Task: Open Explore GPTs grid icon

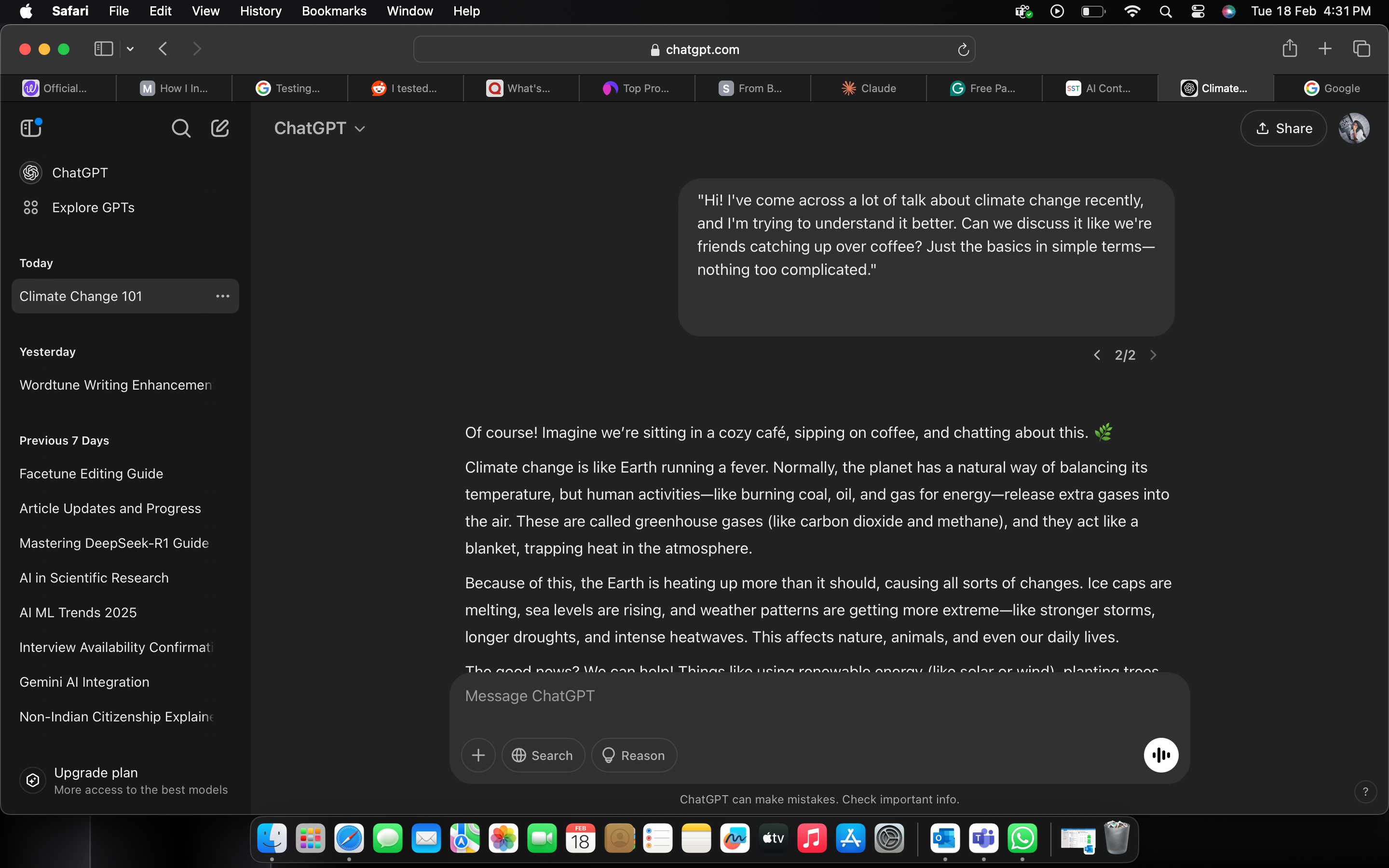Action: coord(31,207)
